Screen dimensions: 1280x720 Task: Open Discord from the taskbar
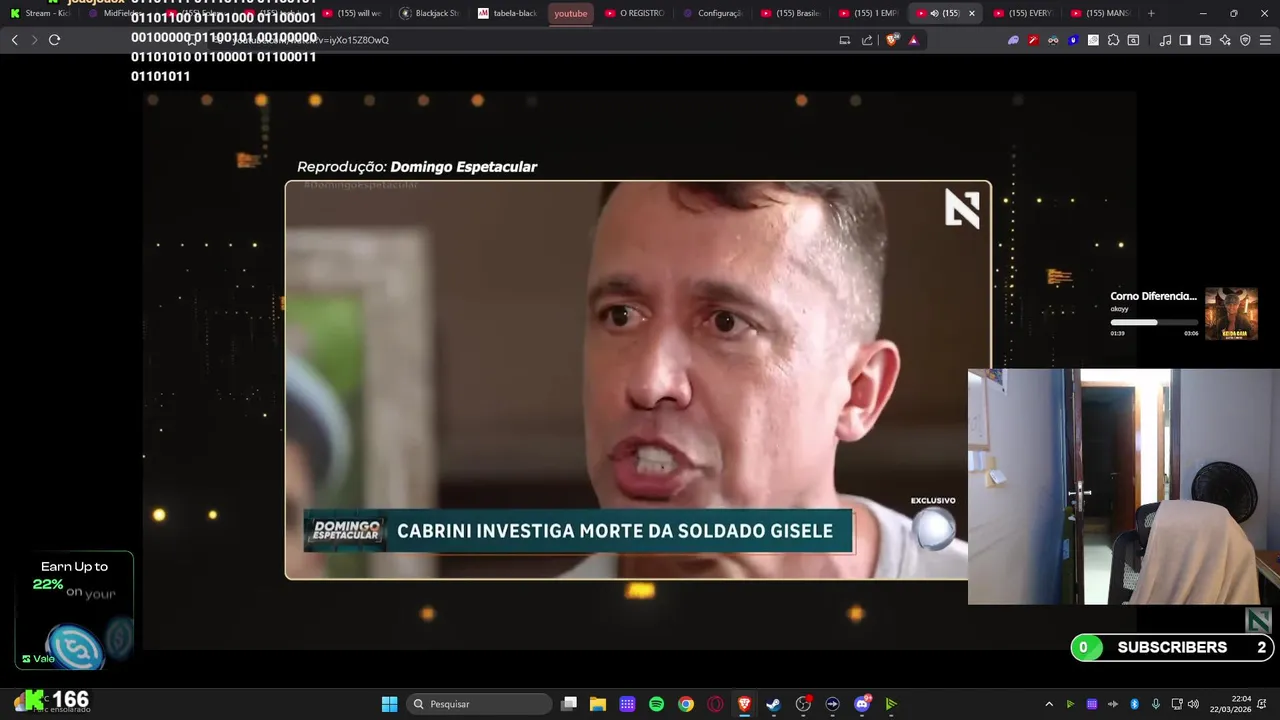pyautogui.click(x=862, y=704)
